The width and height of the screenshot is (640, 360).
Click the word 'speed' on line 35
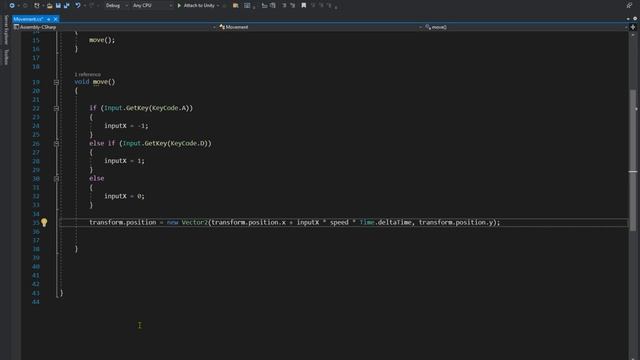(x=339, y=222)
